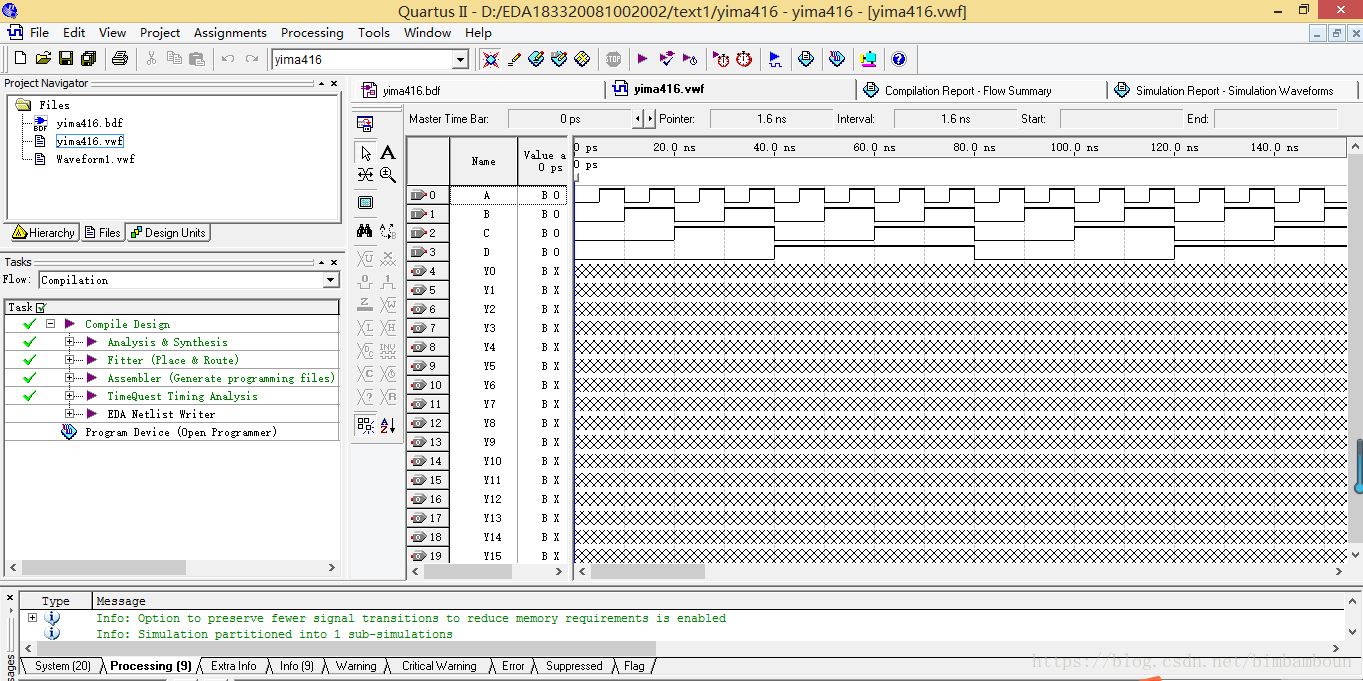Open the Assignments menu
1363x681 pixels.
230,33
